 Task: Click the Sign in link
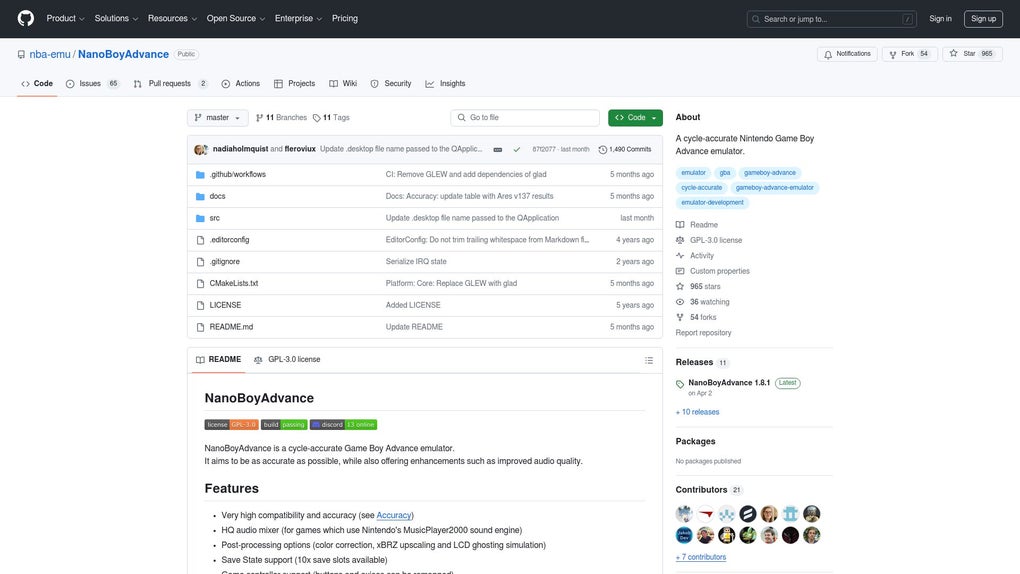pyautogui.click(x=940, y=18)
